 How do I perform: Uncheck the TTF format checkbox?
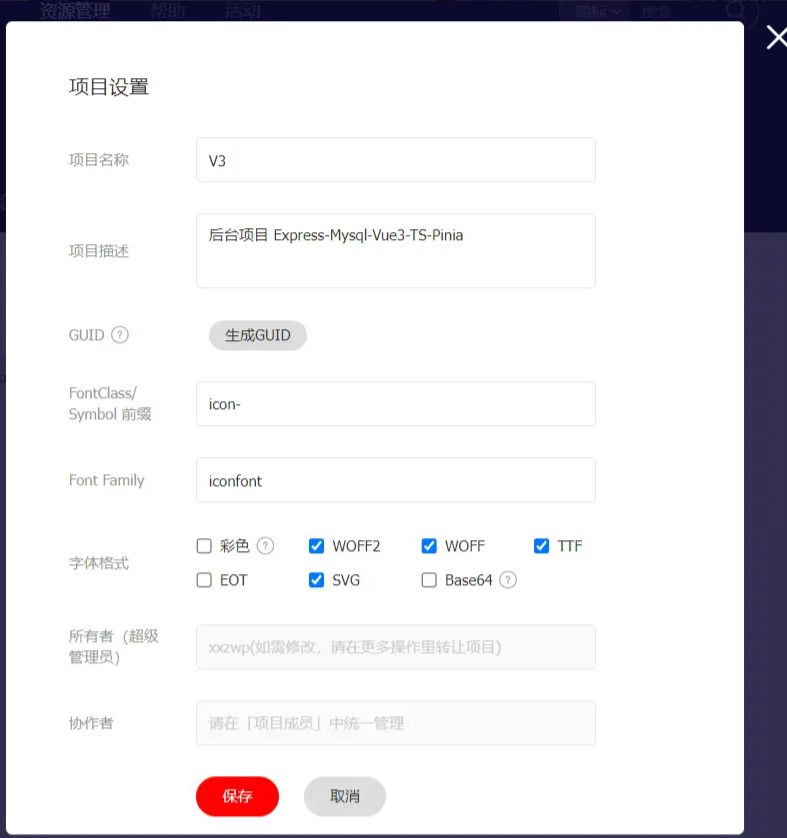[541, 546]
